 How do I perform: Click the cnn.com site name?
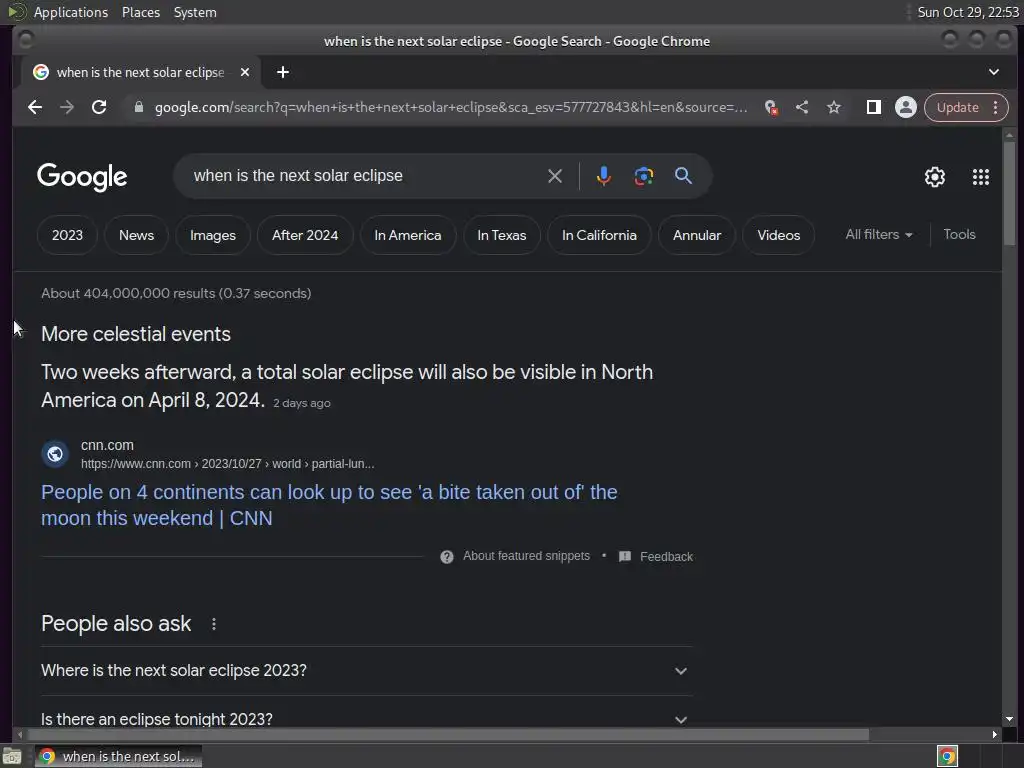pyautogui.click(x=107, y=445)
